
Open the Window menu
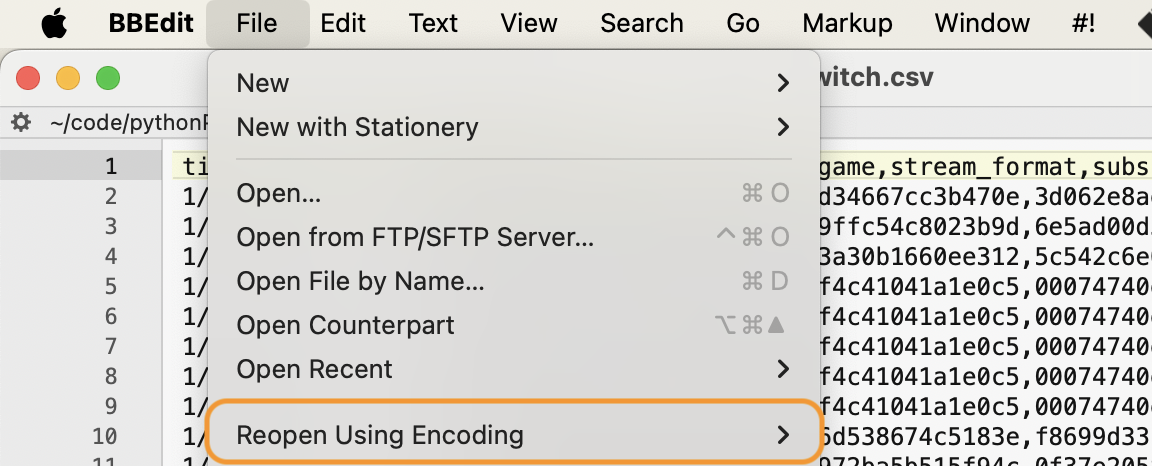982,23
